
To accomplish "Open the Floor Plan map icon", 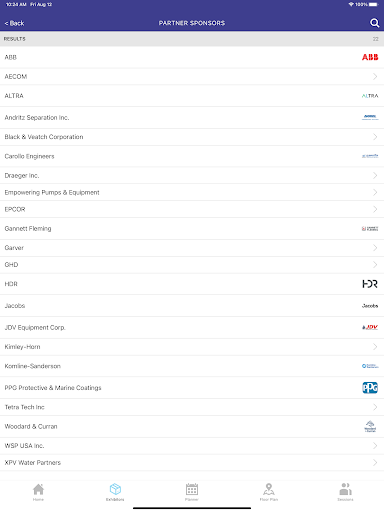I will click(x=269, y=489).
